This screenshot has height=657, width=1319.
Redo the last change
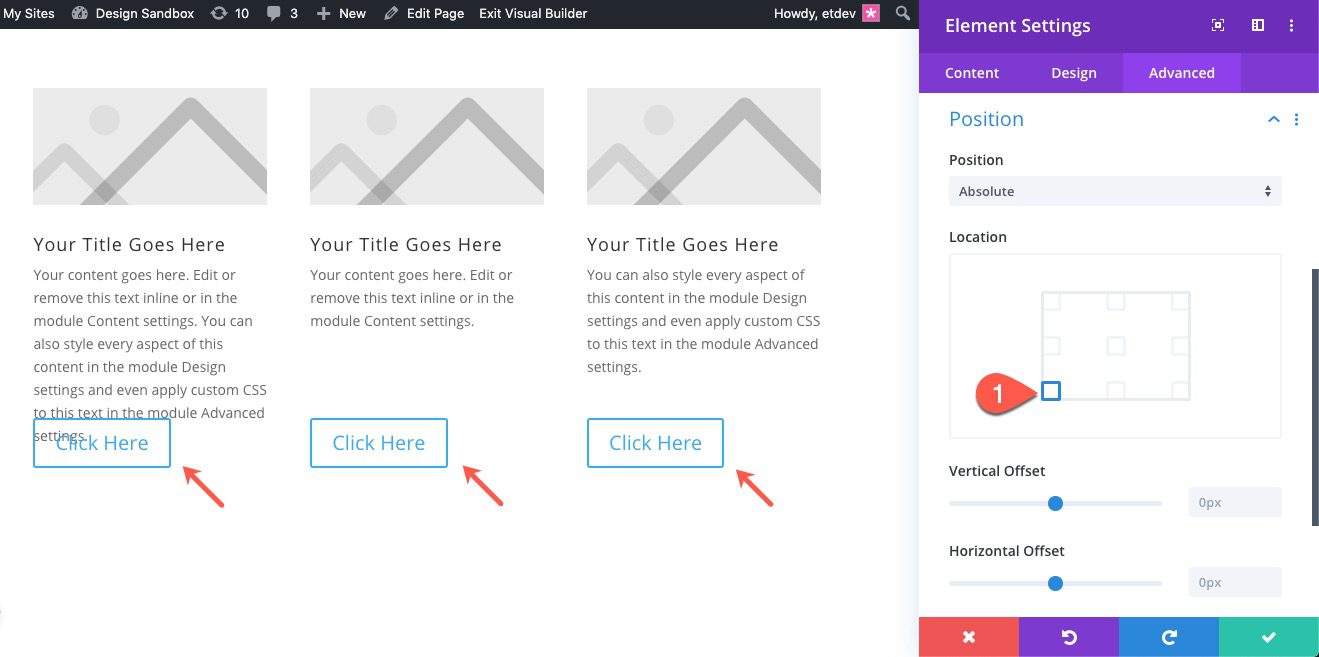tap(1168, 636)
